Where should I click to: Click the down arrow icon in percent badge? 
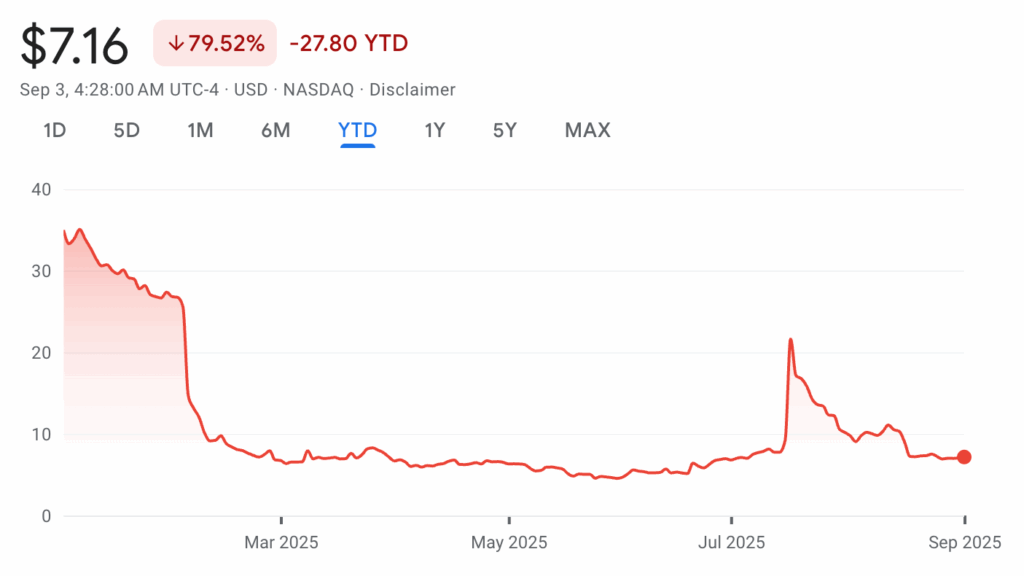point(176,44)
